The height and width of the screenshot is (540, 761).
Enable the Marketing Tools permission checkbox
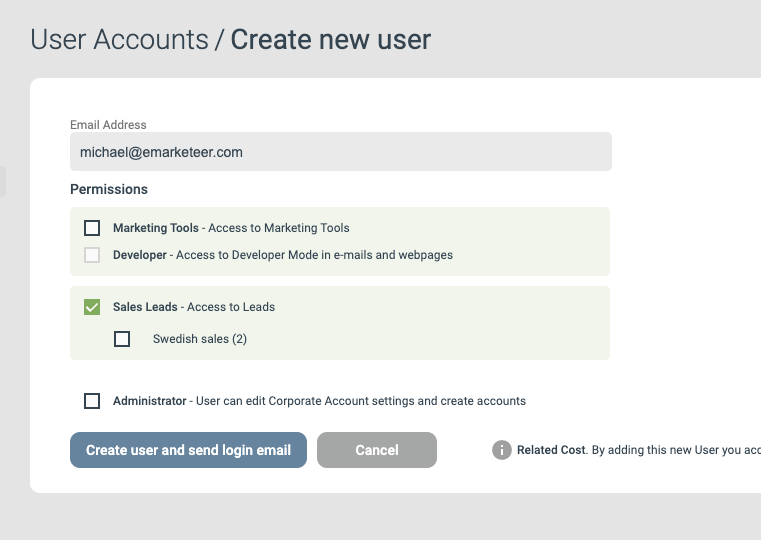pyautogui.click(x=92, y=228)
